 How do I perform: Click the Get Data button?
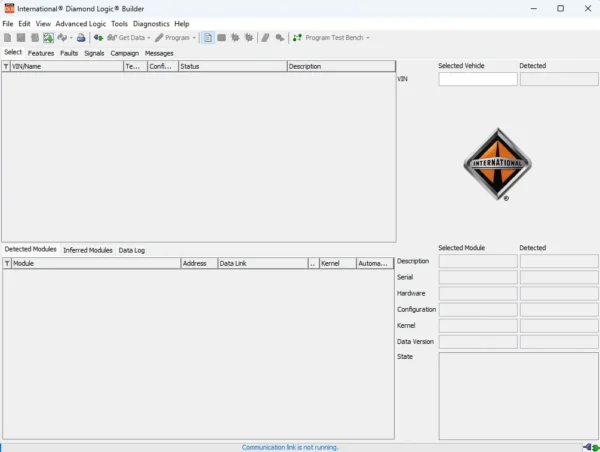[126, 38]
